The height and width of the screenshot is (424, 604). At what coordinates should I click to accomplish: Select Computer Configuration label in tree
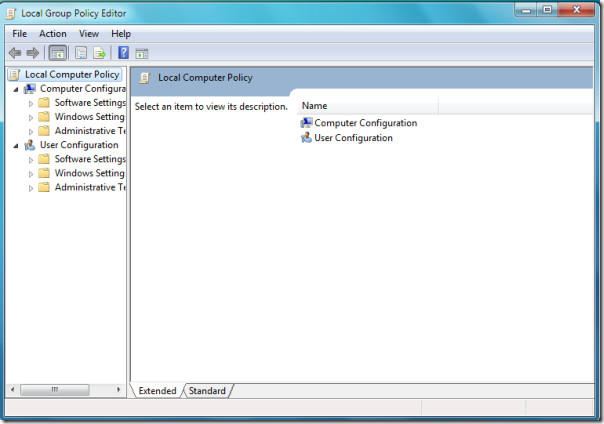(82, 89)
